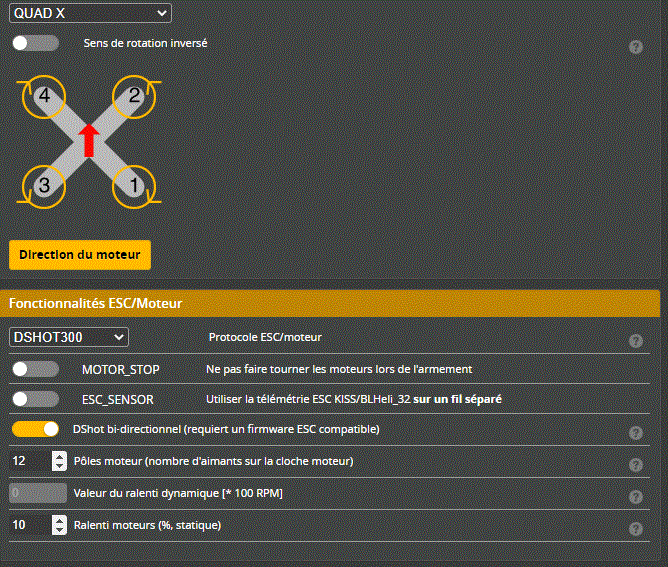Click help icon for ralenti dynamique value
This screenshot has width=668, height=567.
click(635, 497)
